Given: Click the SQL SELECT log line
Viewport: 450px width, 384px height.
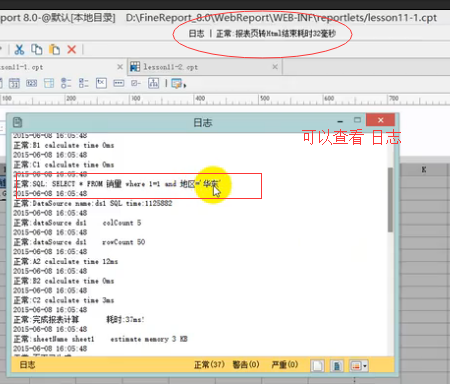Looking at the screenshot, I should tap(117, 184).
